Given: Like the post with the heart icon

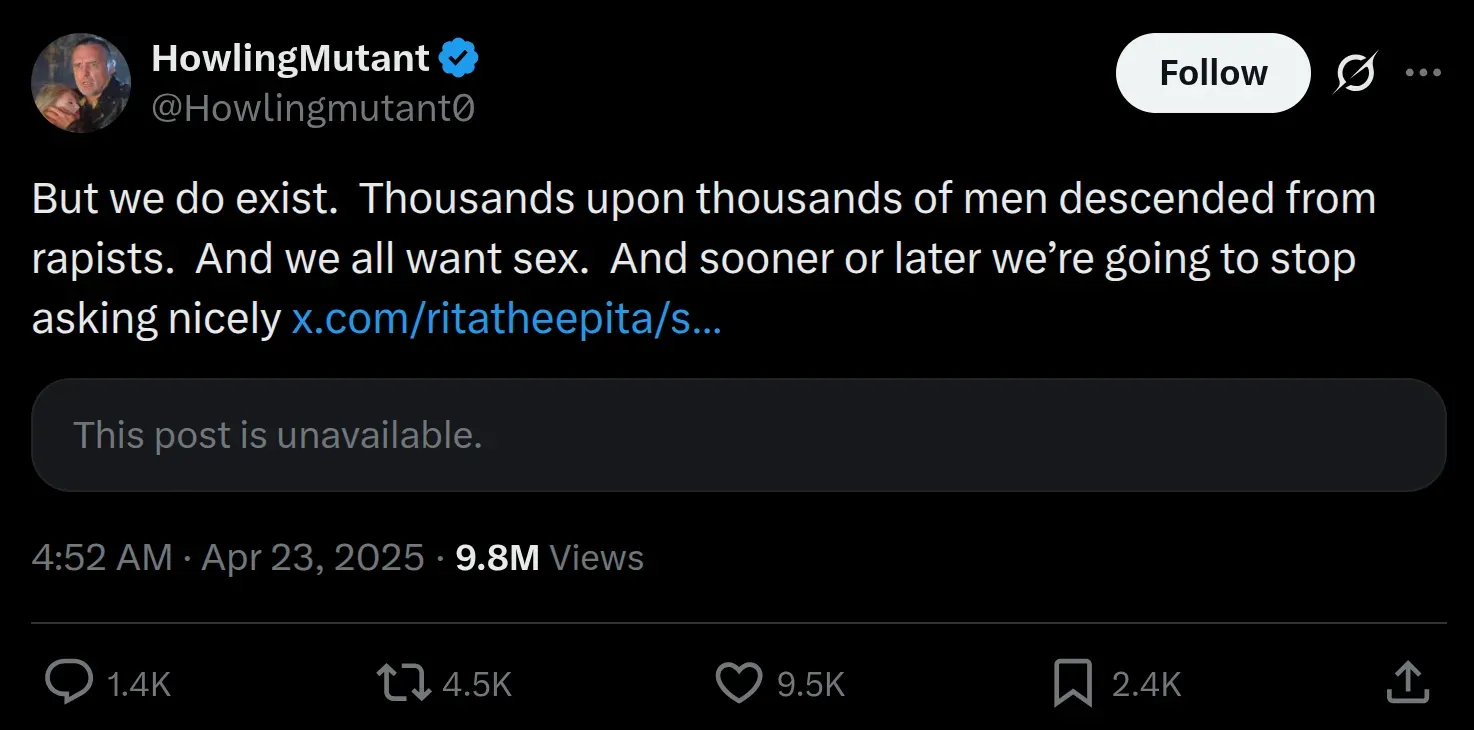Looking at the screenshot, I should click(739, 683).
